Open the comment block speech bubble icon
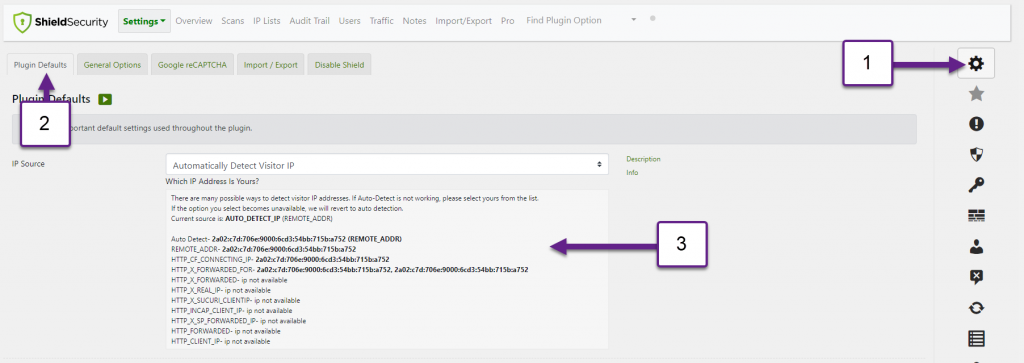The image size is (1024, 363). coord(976,277)
